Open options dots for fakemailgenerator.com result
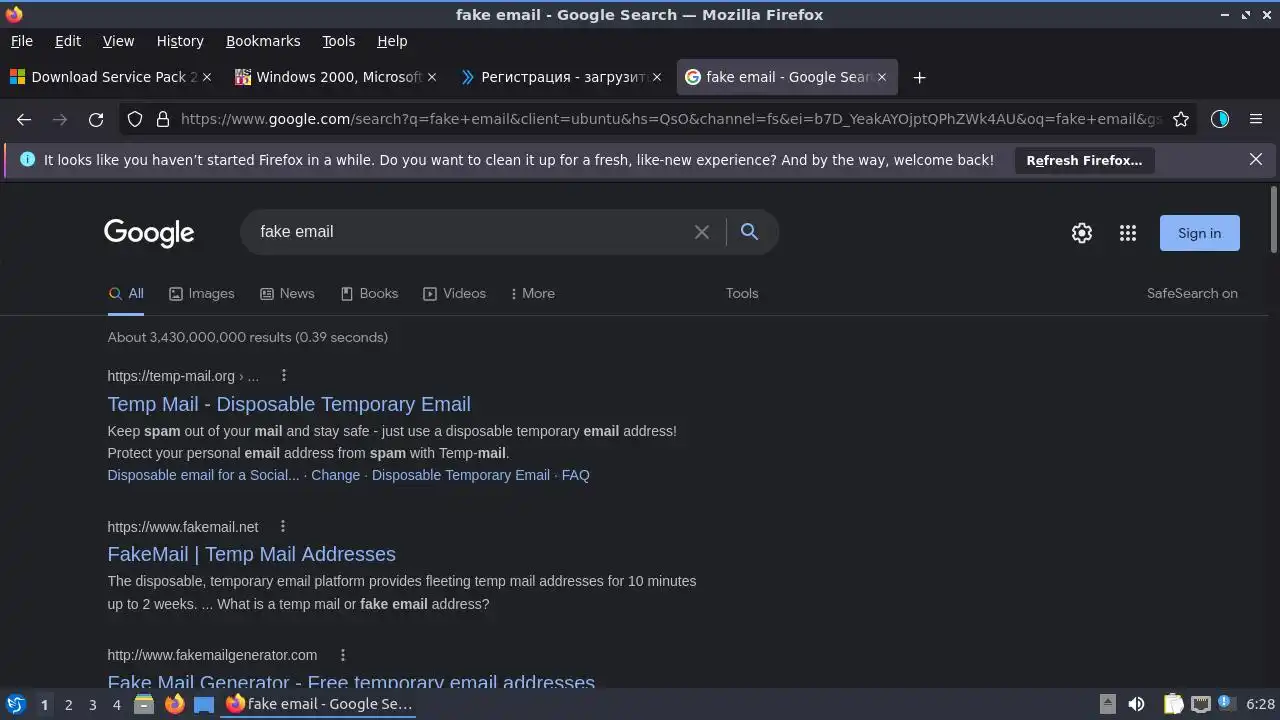This screenshot has height=720, width=1280. (x=343, y=655)
